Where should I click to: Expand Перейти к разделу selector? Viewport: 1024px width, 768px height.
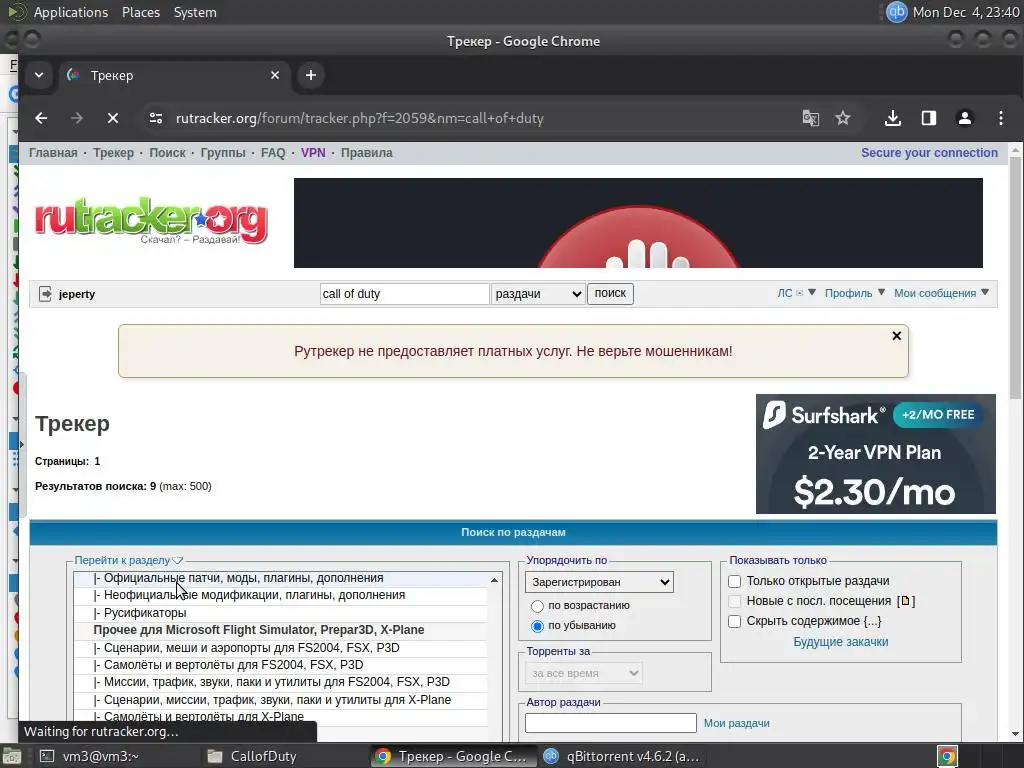tap(129, 560)
